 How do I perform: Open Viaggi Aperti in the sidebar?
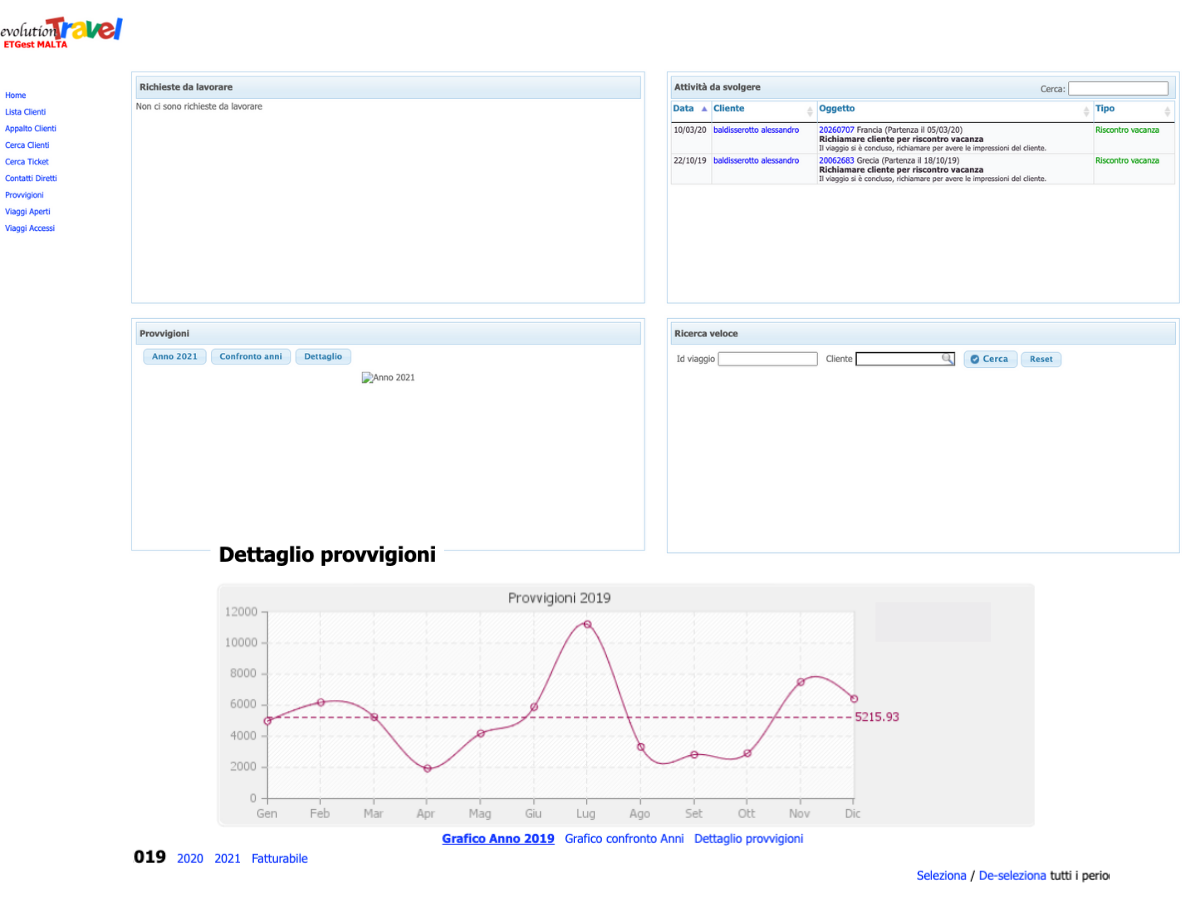point(28,212)
